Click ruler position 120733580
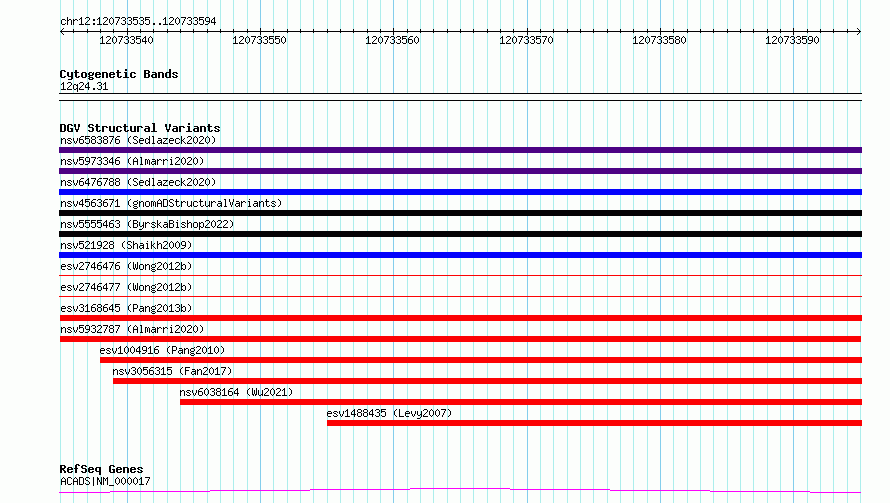This screenshot has width=890, height=503. tap(659, 40)
